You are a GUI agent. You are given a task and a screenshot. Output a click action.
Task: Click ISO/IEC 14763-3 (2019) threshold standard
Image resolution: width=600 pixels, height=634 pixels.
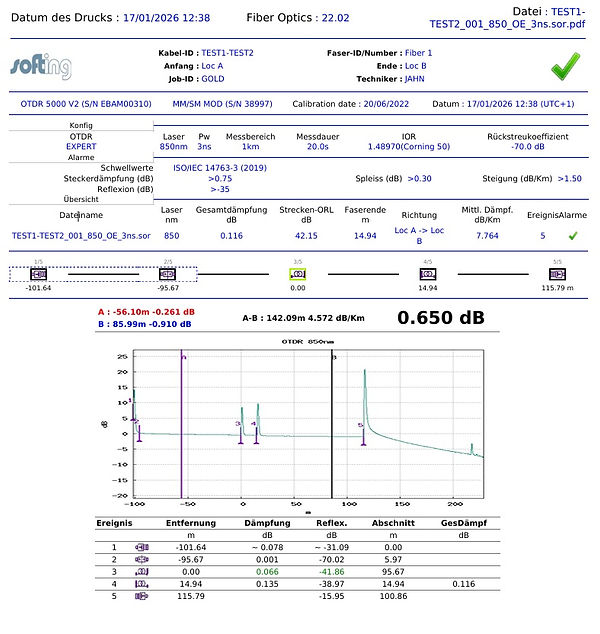(220, 168)
